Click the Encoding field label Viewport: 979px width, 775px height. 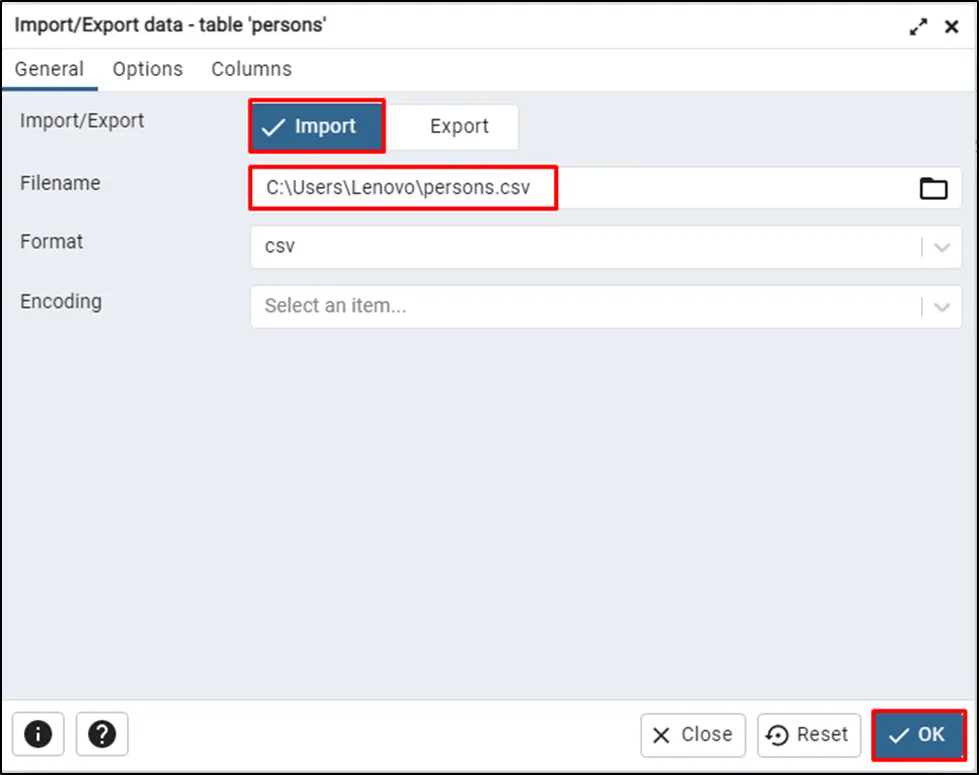pos(61,301)
